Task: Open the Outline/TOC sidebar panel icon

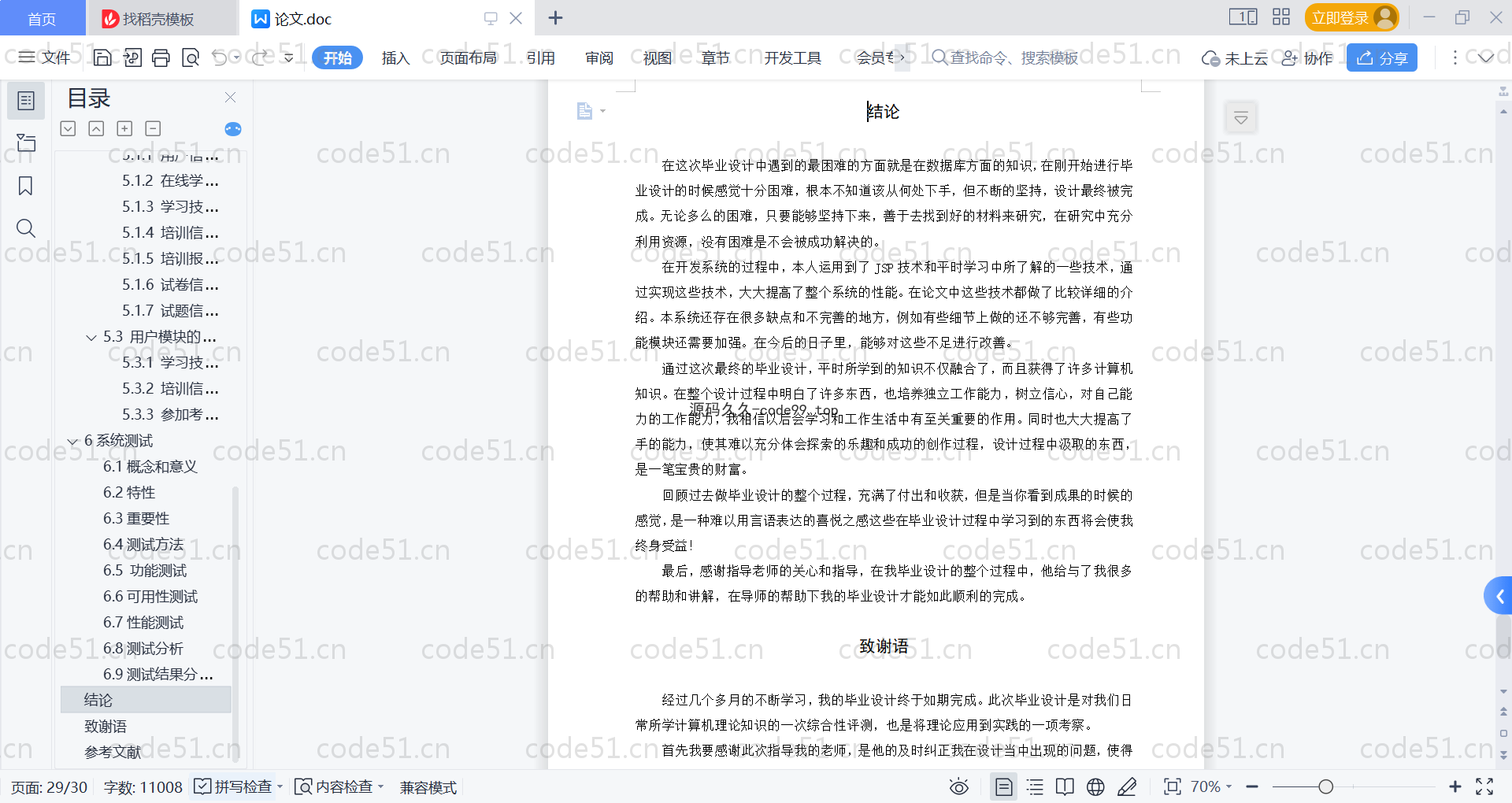Action: coord(26,101)
